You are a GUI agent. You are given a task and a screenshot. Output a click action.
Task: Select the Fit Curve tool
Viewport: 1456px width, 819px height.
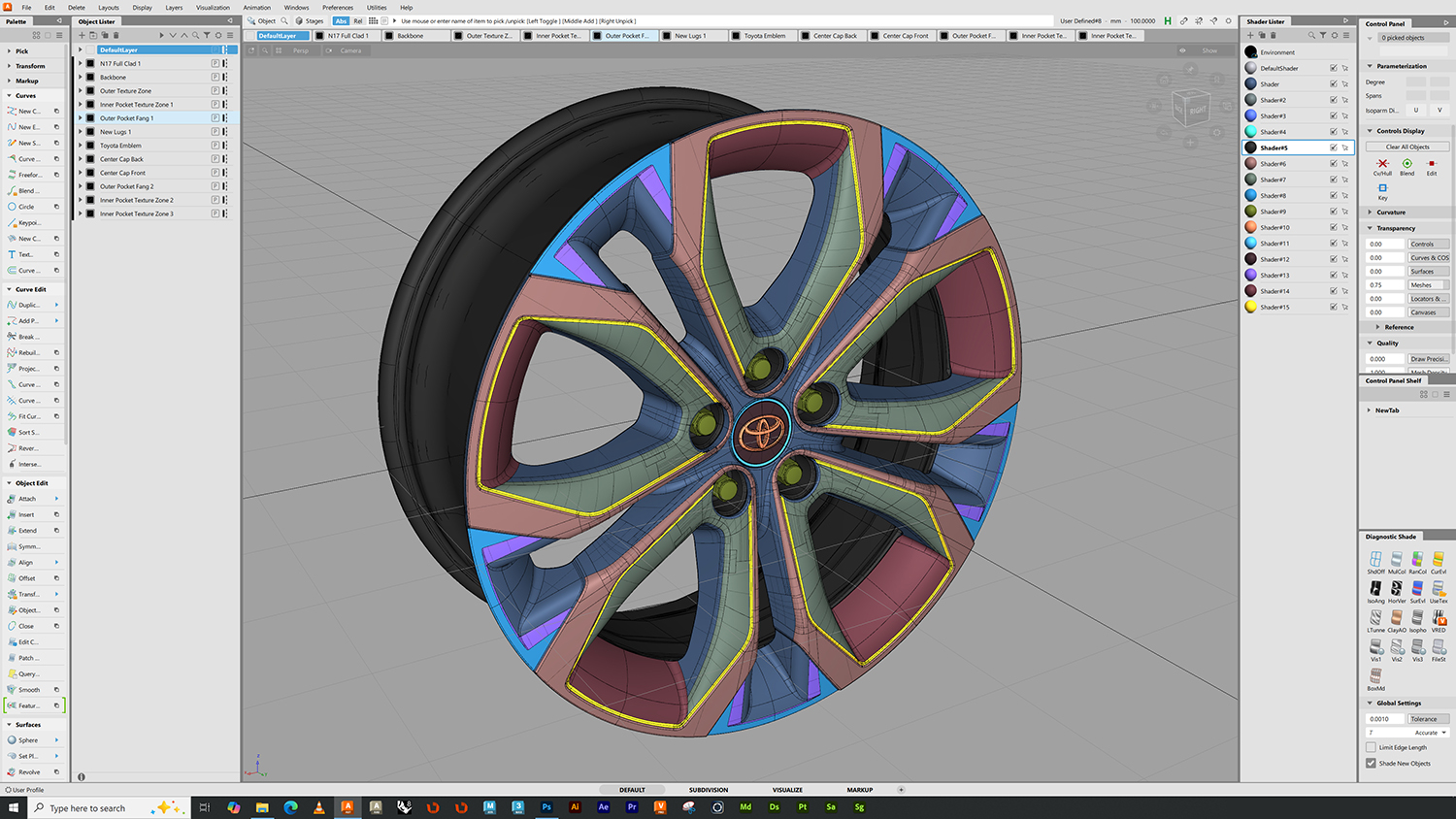(26, 416)
